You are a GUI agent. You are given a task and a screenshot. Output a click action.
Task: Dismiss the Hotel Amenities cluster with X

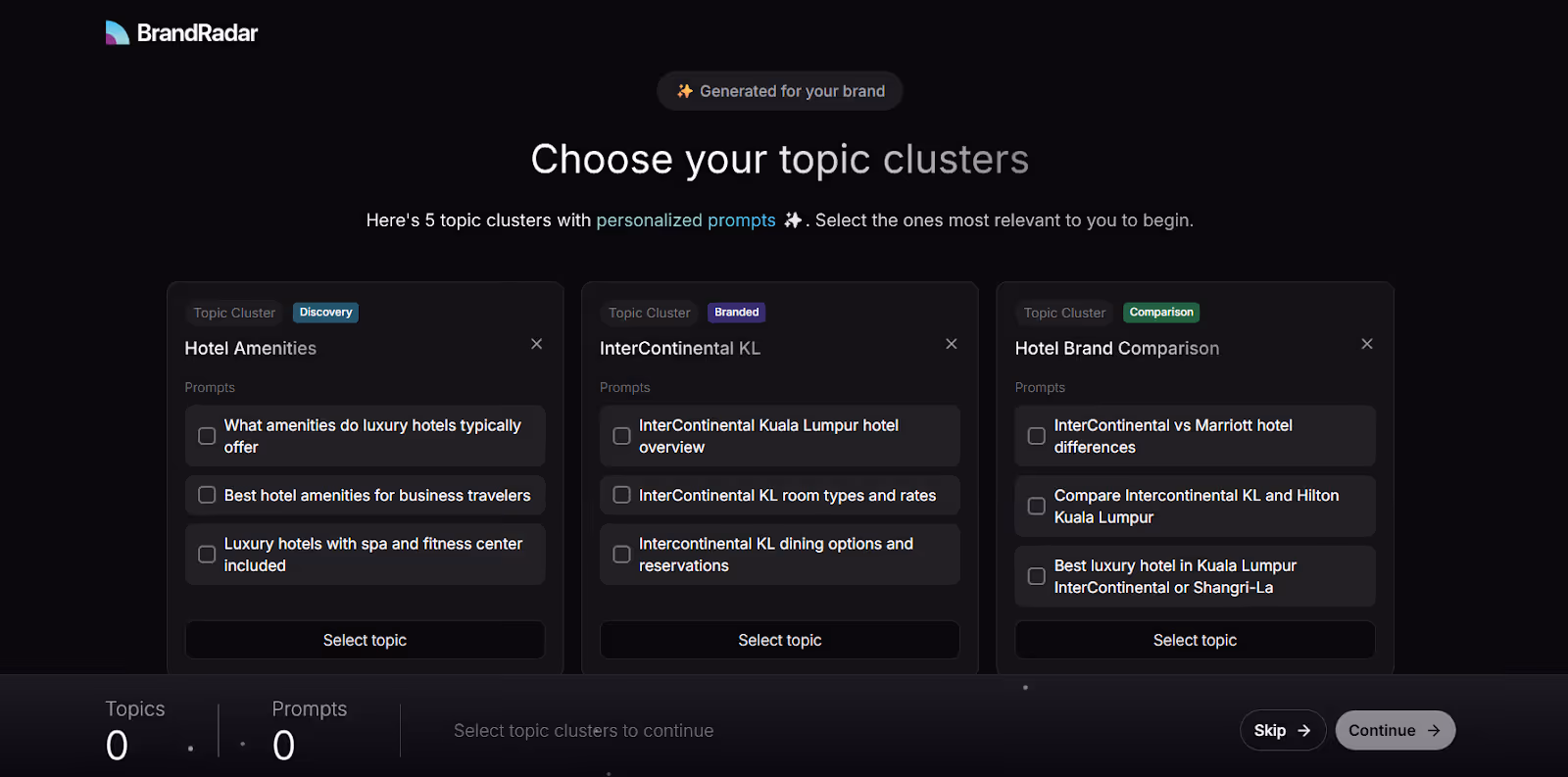point(536,344)
